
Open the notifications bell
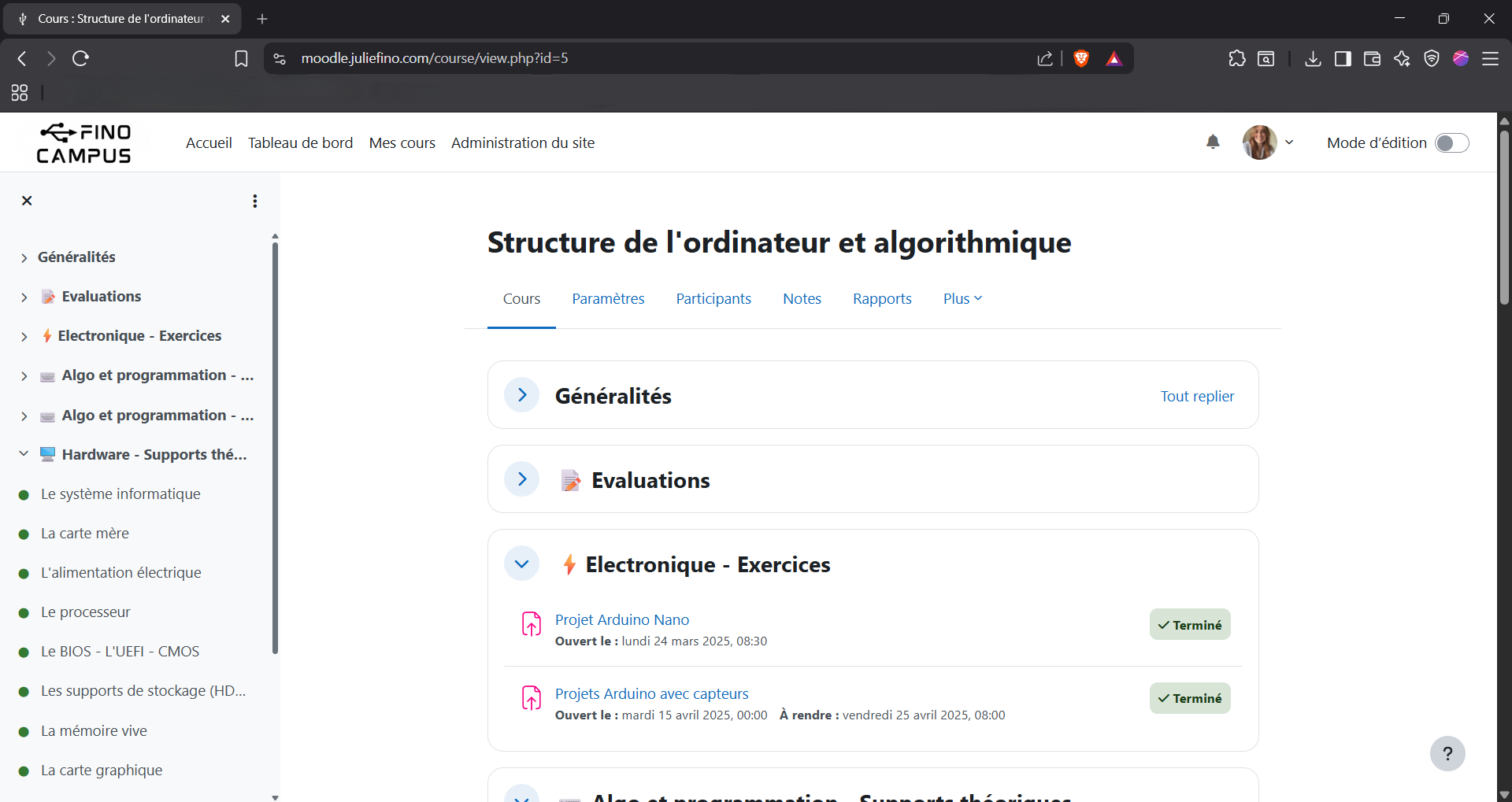click(x=1213, y=142)
